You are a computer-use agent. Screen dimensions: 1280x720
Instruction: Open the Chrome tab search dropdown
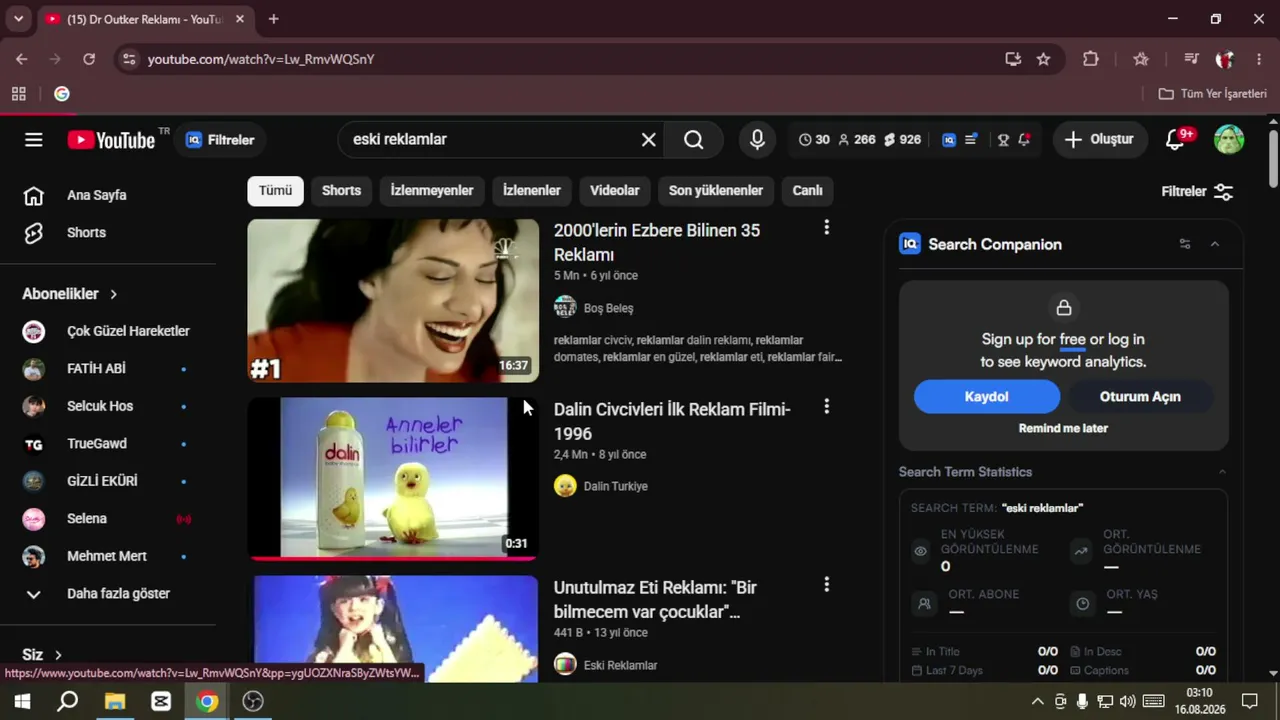(x=18, y=19)
